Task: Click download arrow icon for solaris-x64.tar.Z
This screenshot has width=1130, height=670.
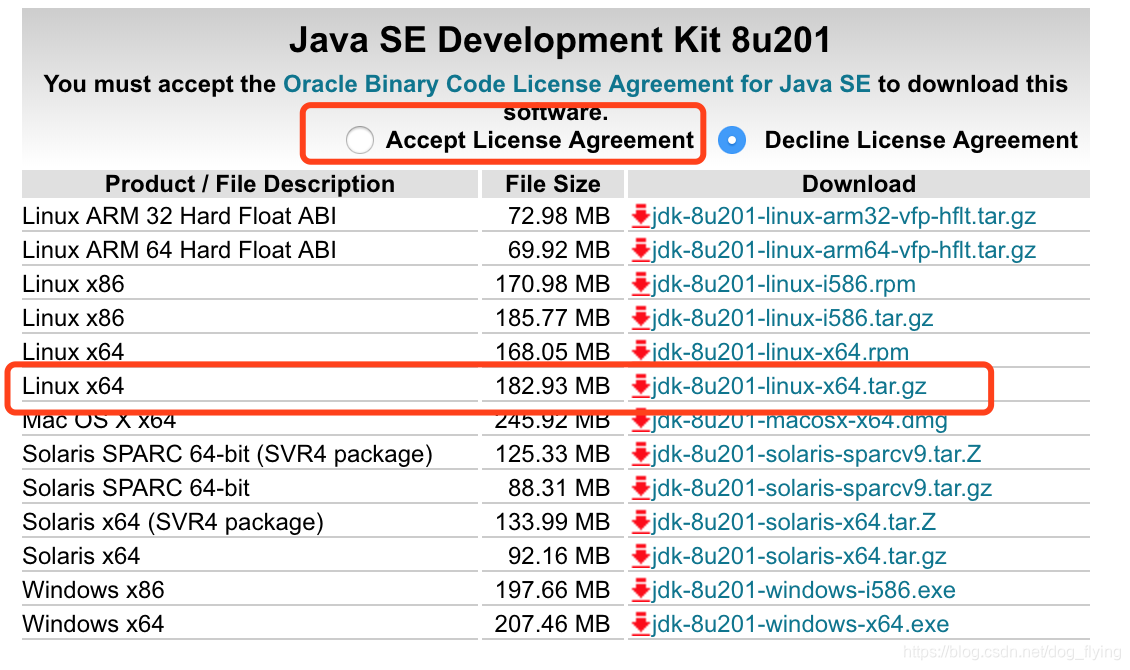Action: pos(640,522)
